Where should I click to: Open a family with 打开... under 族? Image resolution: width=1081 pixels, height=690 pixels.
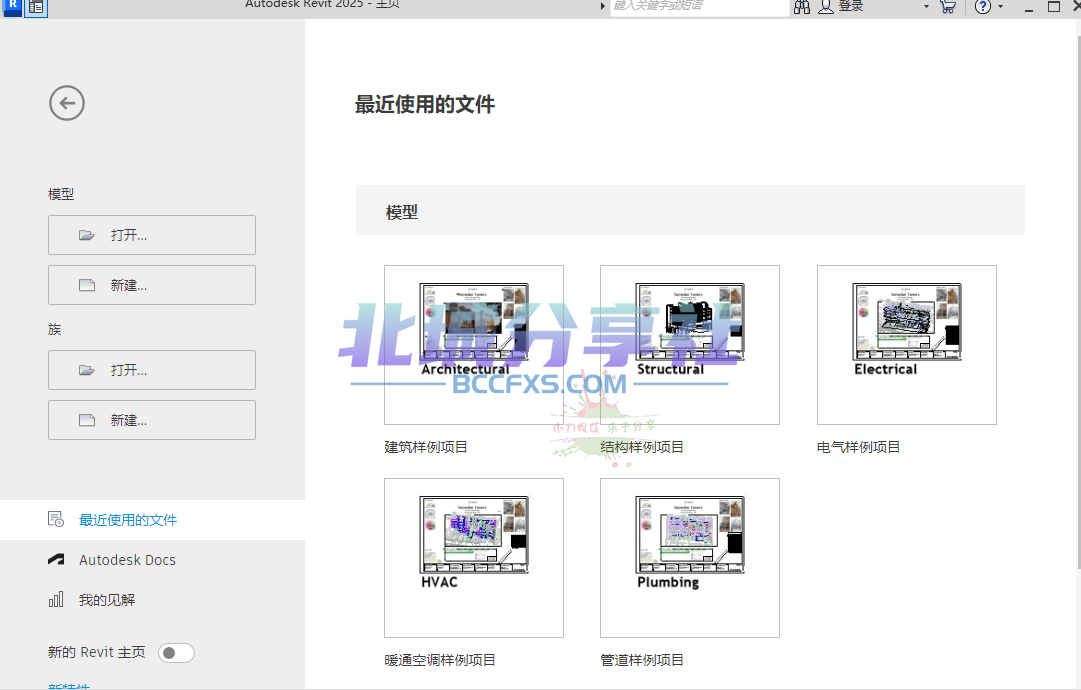click(x=152, y=370)
